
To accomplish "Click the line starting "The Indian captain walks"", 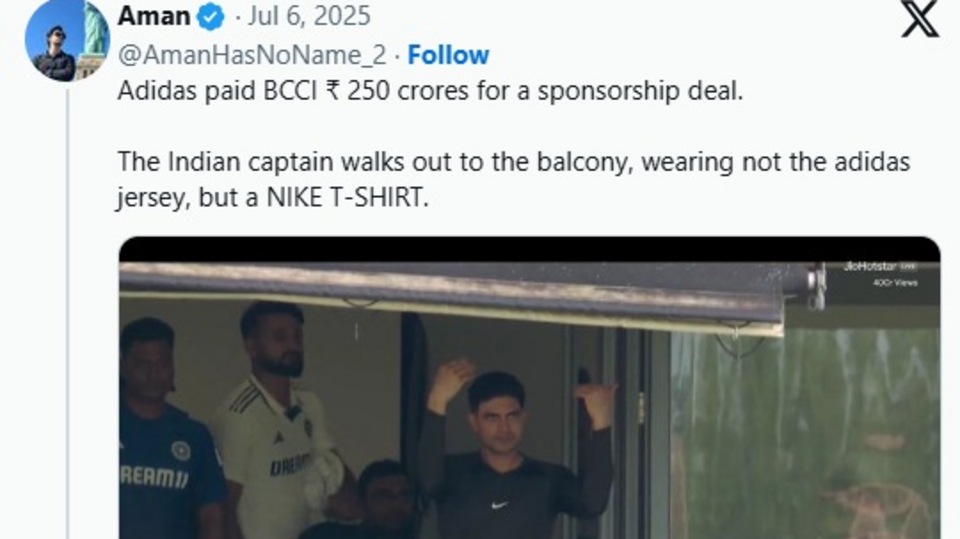I will (x=514, y=161).
